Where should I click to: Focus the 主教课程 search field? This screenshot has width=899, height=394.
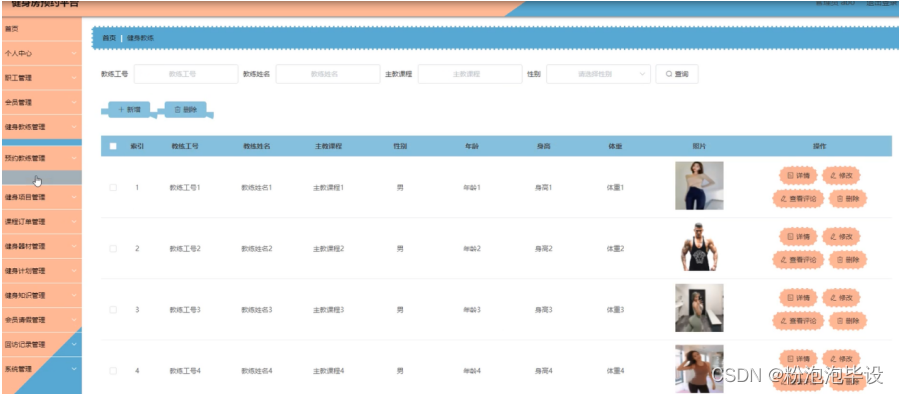pyautogui.click(x=470, y=74)
